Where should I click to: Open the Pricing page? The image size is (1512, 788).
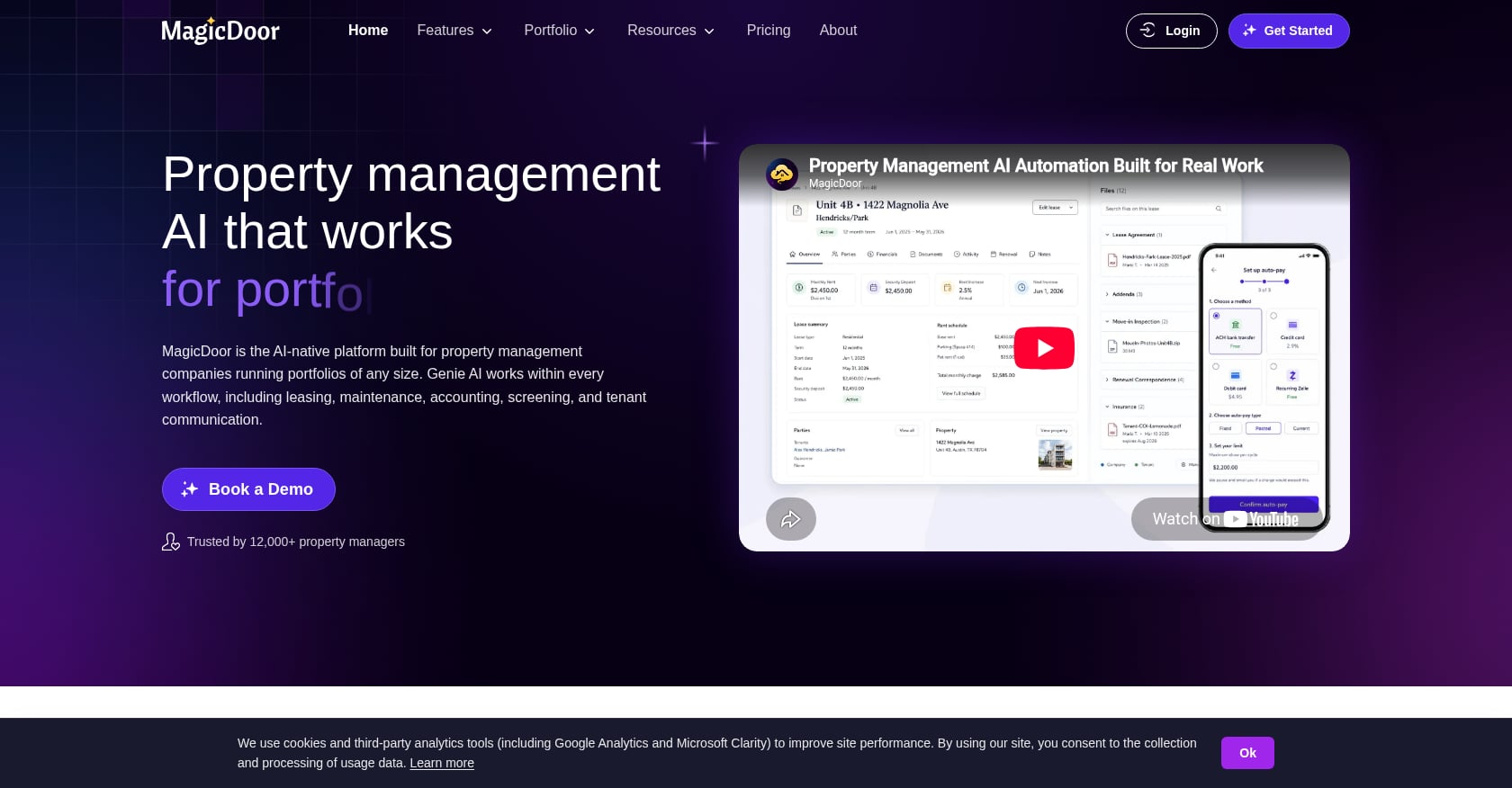pyautogui.click(x=769, y=31)
